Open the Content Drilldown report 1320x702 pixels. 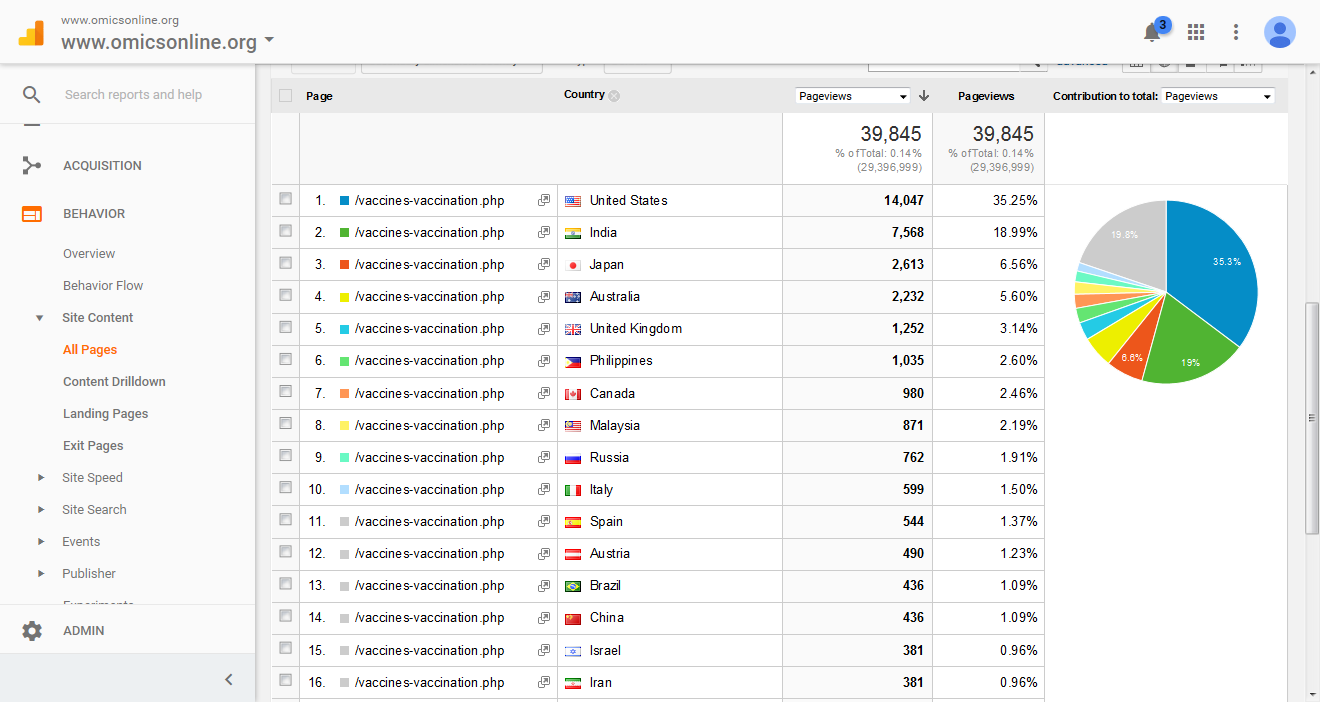tap(114, 382)
